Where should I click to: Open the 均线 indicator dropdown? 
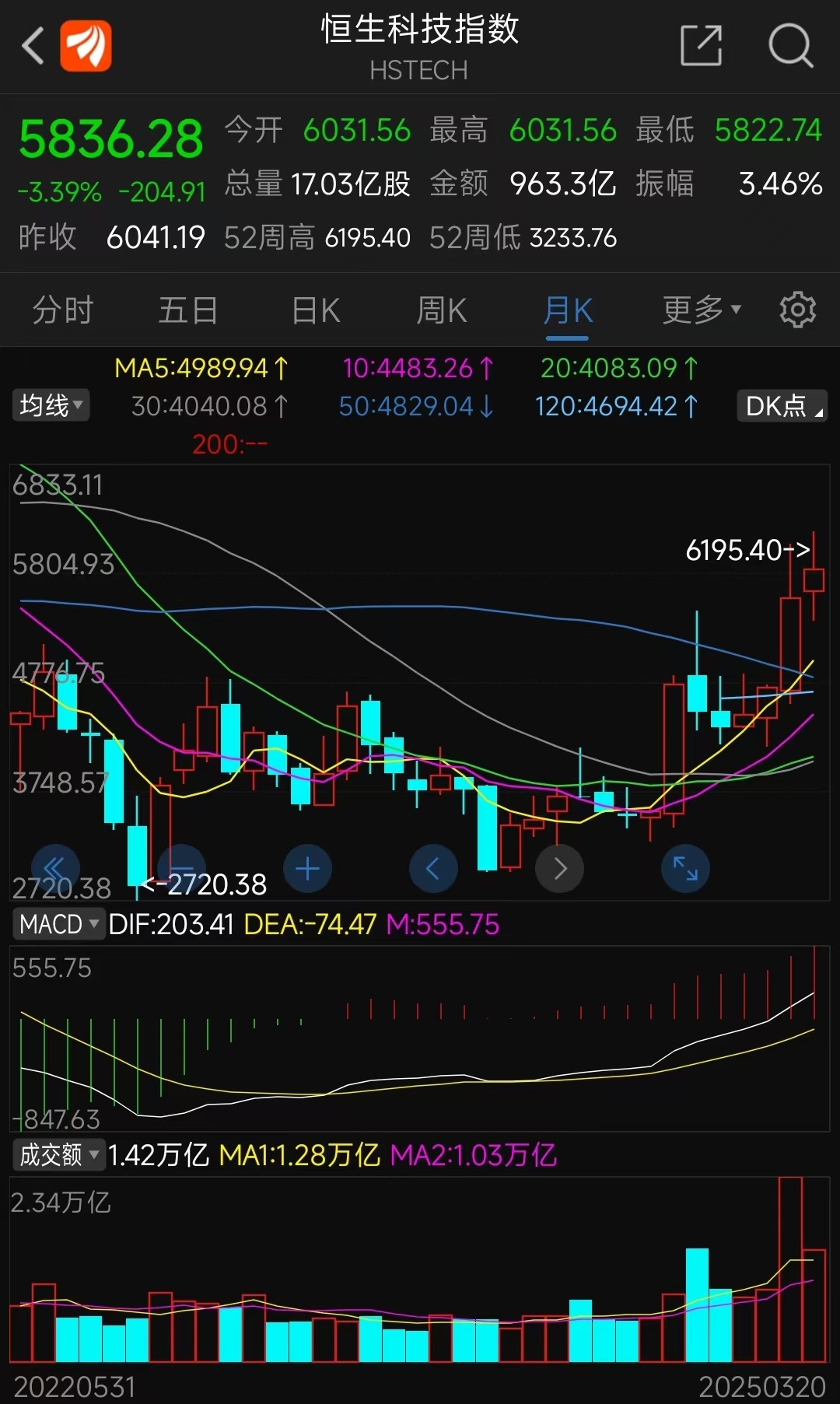[51, 405]
